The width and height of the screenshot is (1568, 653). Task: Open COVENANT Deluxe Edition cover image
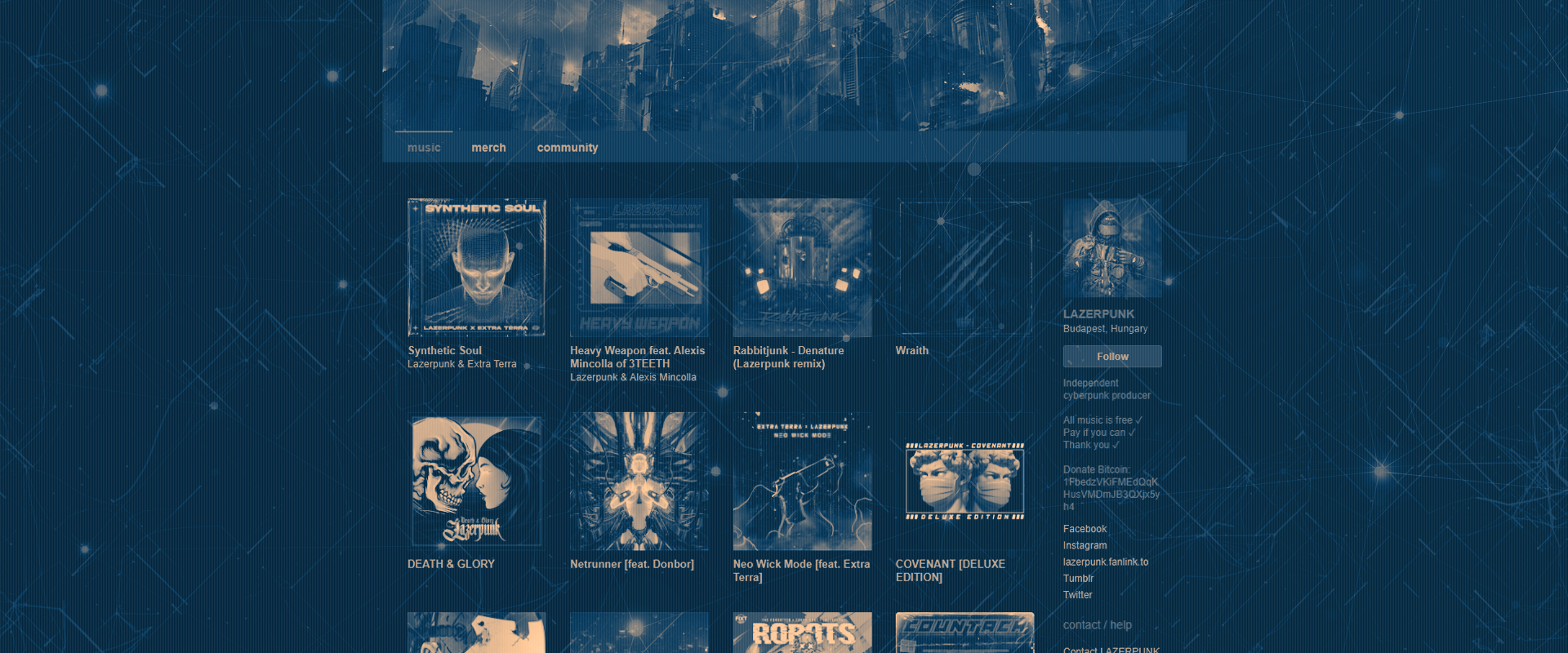964,481
